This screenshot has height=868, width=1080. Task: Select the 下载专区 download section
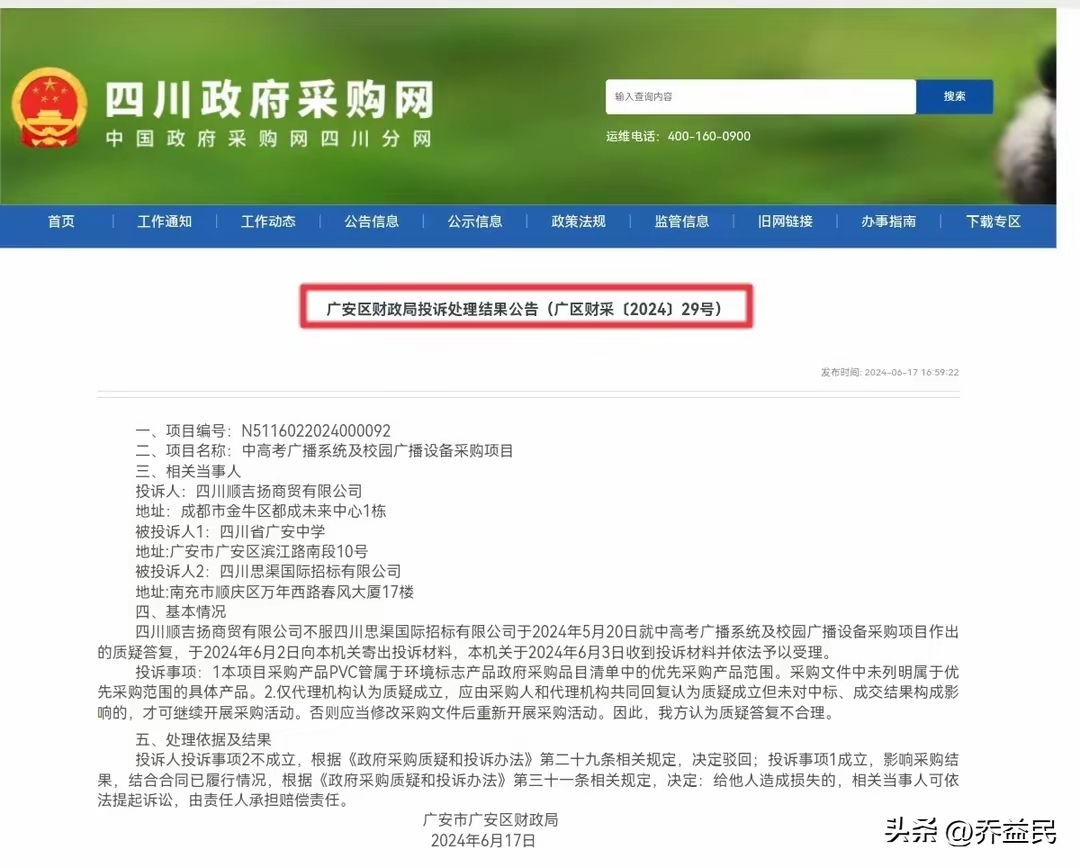tap(993, 222)
